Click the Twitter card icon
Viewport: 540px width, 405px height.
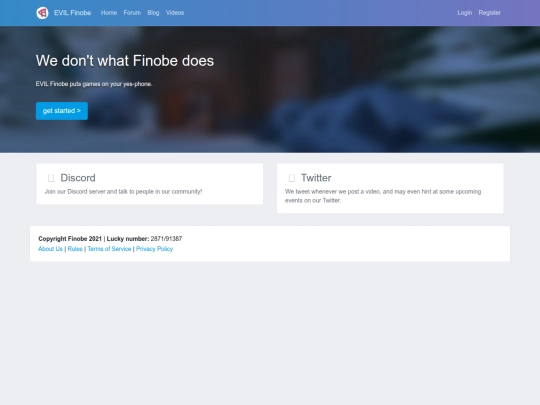point(292,178)
